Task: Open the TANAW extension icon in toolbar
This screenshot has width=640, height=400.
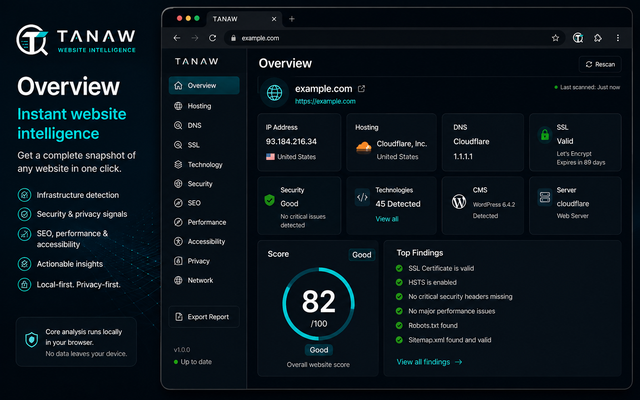Action: (x=578, y=38)
